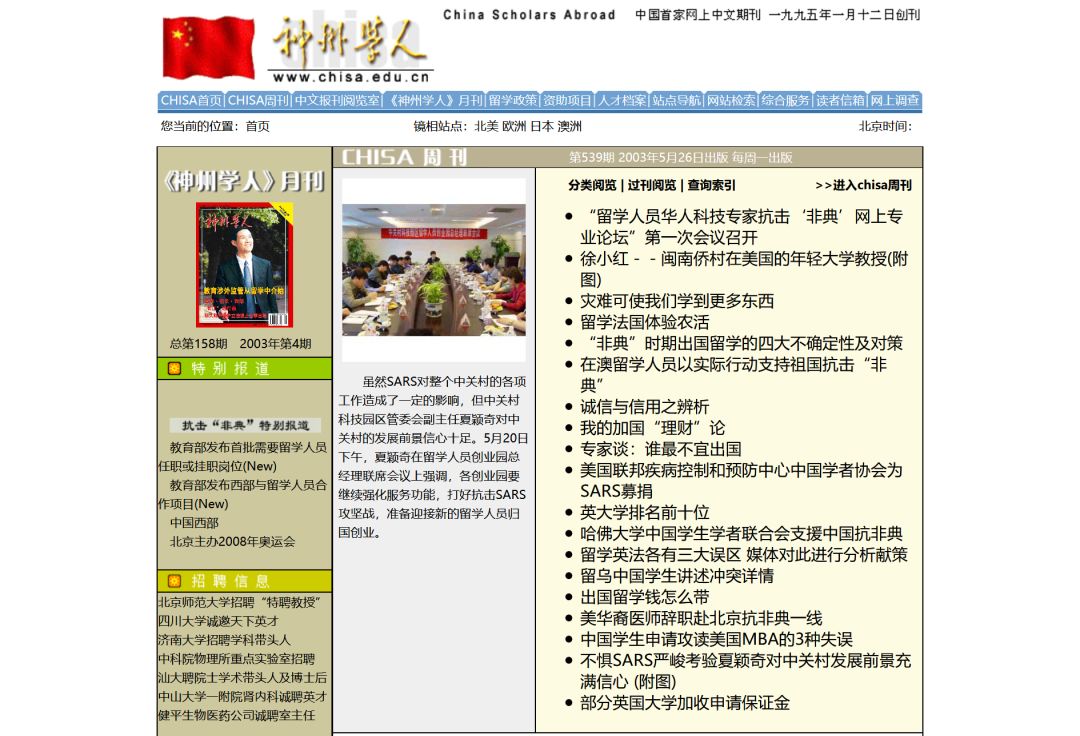Open 北京主办2008年奥运会 link
1080x736 pixels.
tap(232, 542)
